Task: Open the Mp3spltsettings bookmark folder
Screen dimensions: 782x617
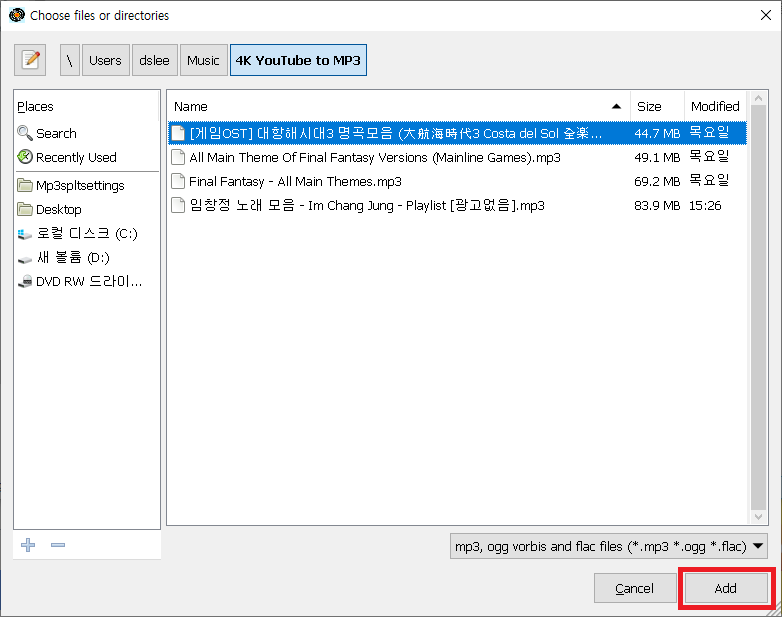Action: (x=80, y=185)
